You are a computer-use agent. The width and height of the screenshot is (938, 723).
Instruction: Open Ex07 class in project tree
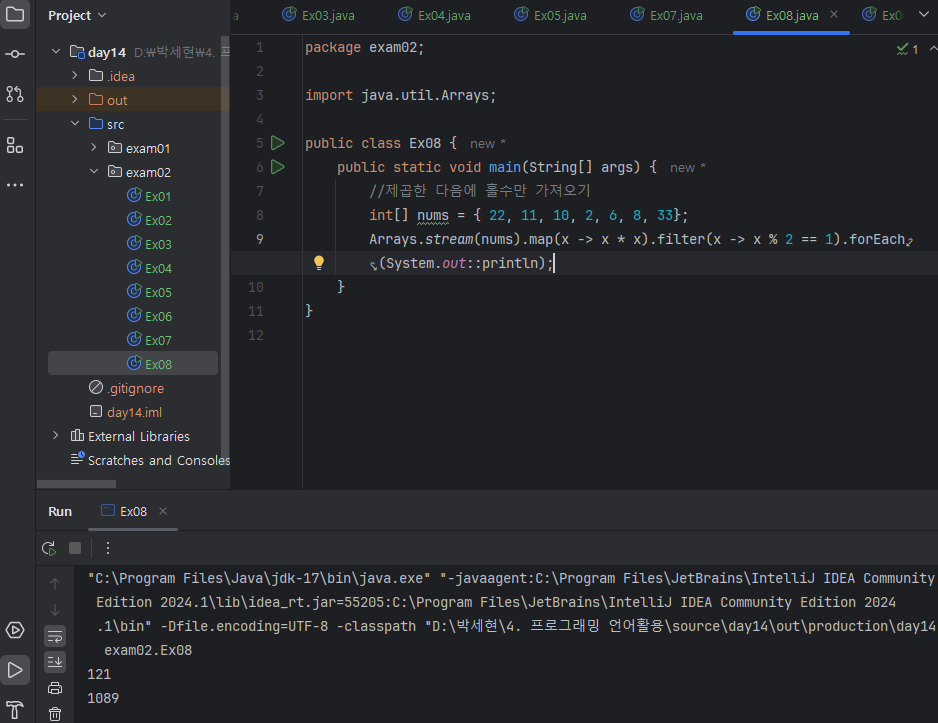(x=150, y=340)
